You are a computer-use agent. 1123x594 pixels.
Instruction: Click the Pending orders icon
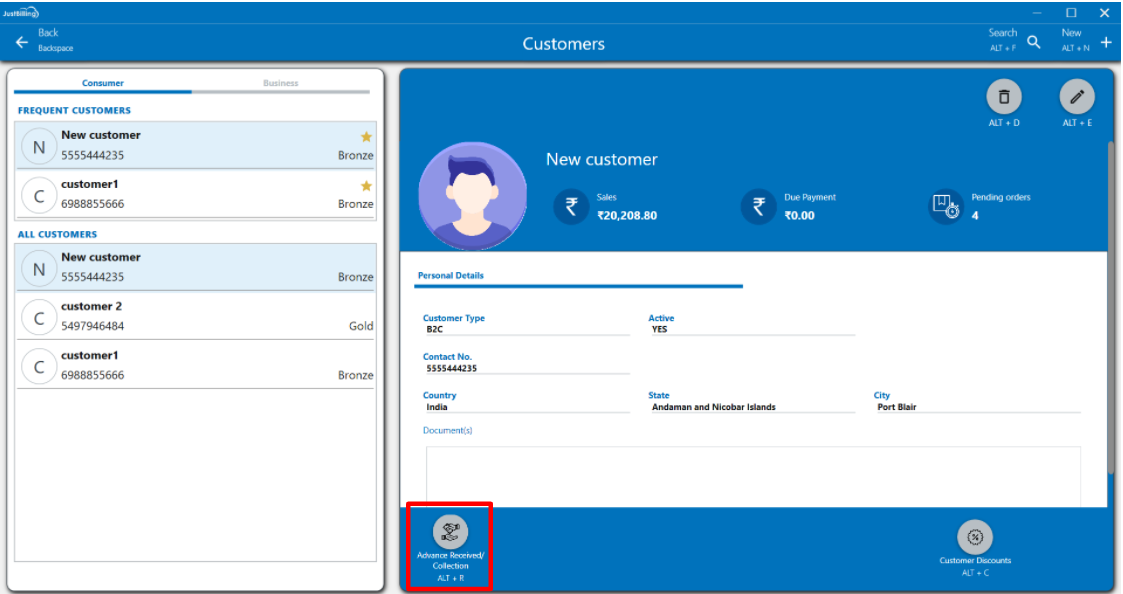945,207
